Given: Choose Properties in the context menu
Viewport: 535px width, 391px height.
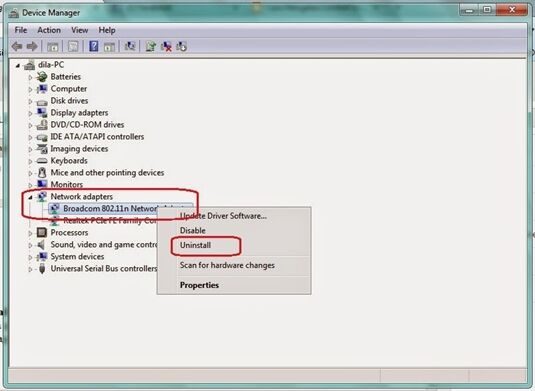Looking at the screenshot, I should click(199, 285).
